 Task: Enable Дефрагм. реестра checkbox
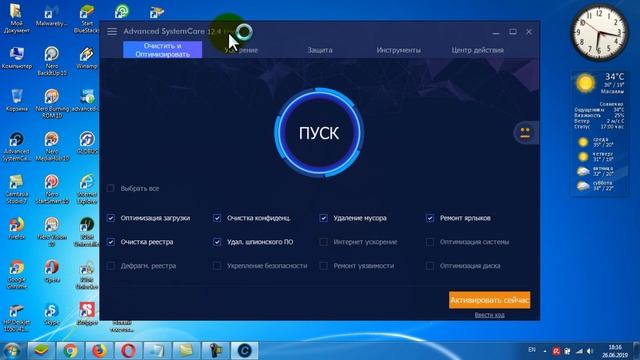coord(111,266)
